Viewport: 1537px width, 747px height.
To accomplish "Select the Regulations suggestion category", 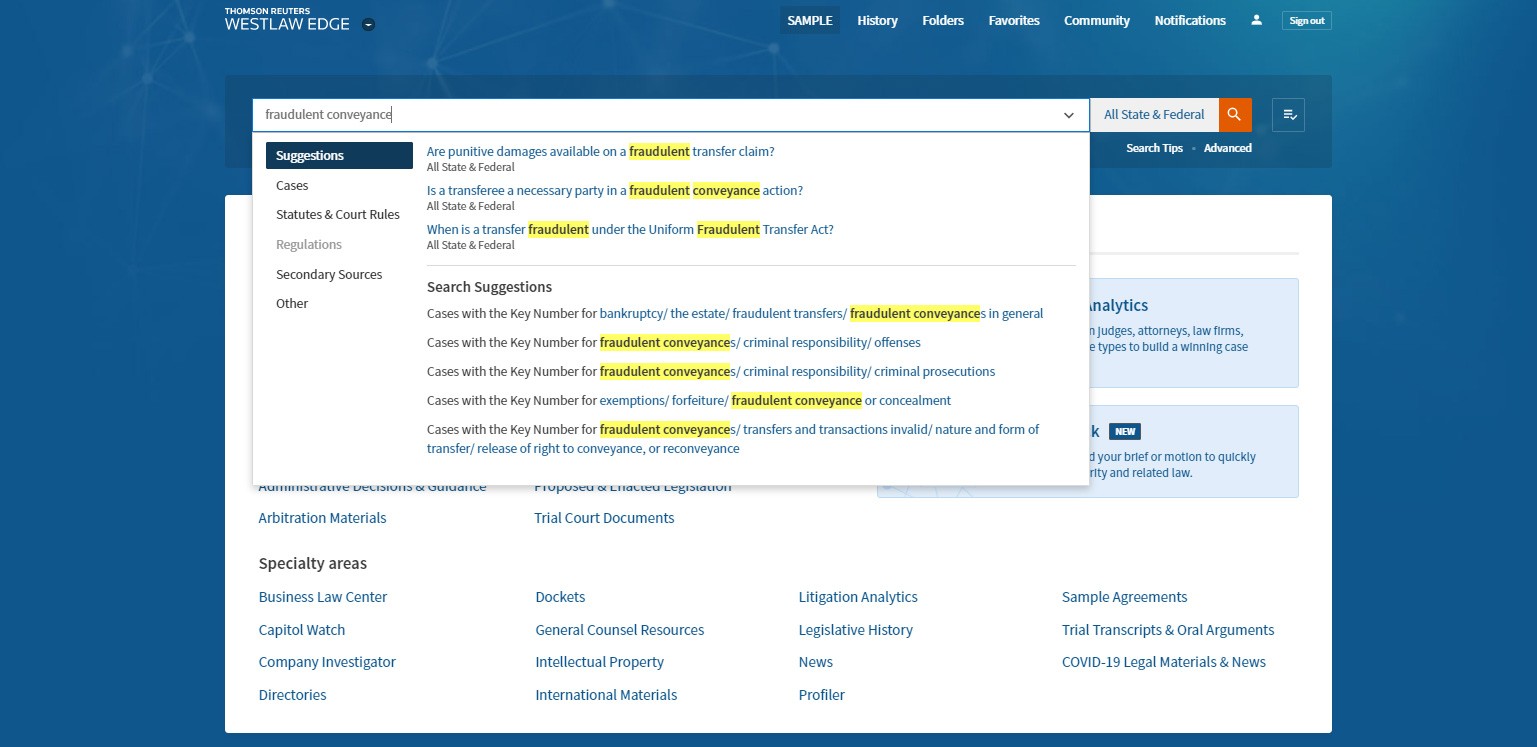I will click(x=309, y=244).
